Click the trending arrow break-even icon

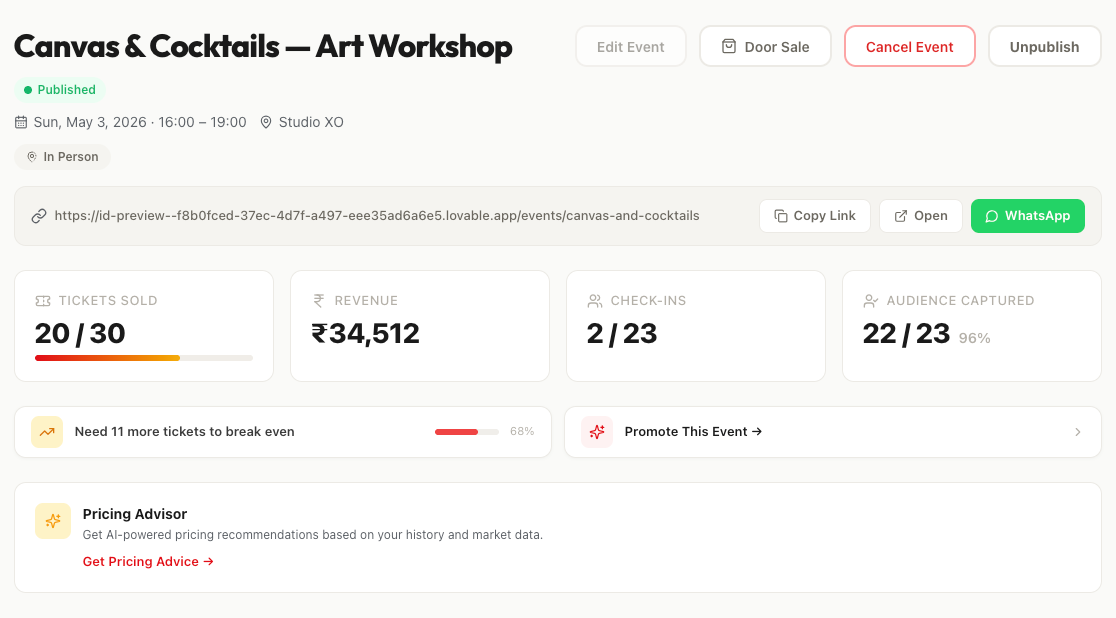[47, 432]
